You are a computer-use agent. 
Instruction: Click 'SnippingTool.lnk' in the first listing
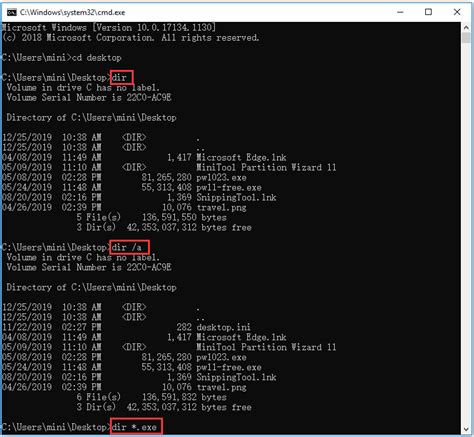coord(236,197)
